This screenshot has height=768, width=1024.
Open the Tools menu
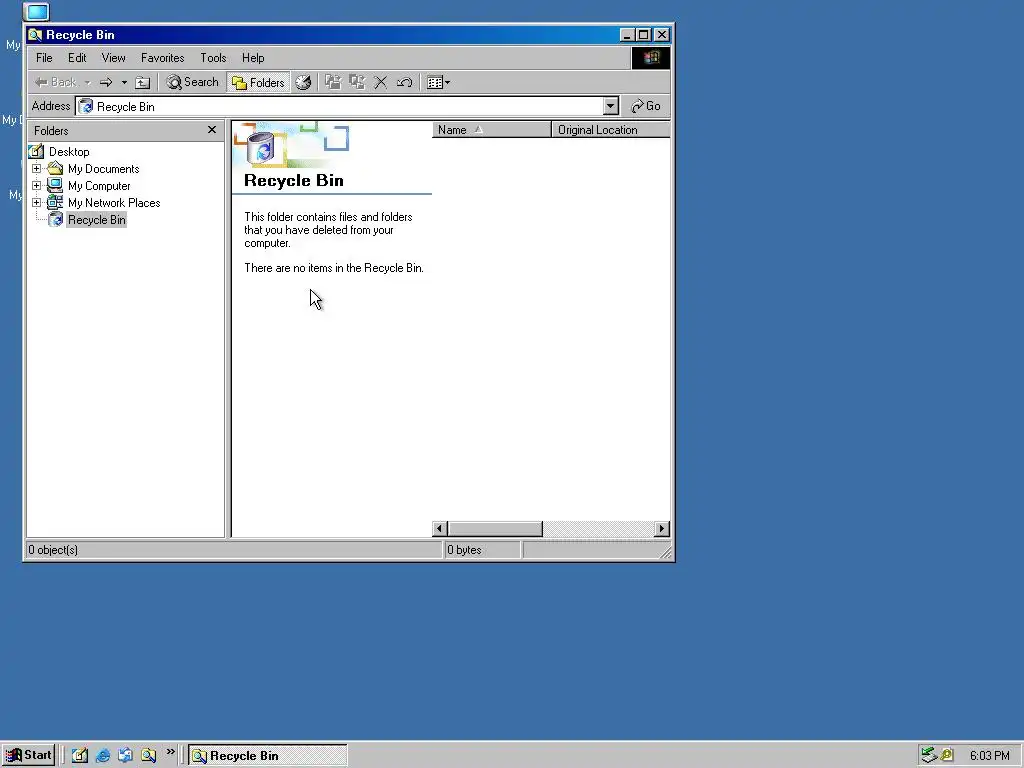pyautogui.click(x=213, y=57)
